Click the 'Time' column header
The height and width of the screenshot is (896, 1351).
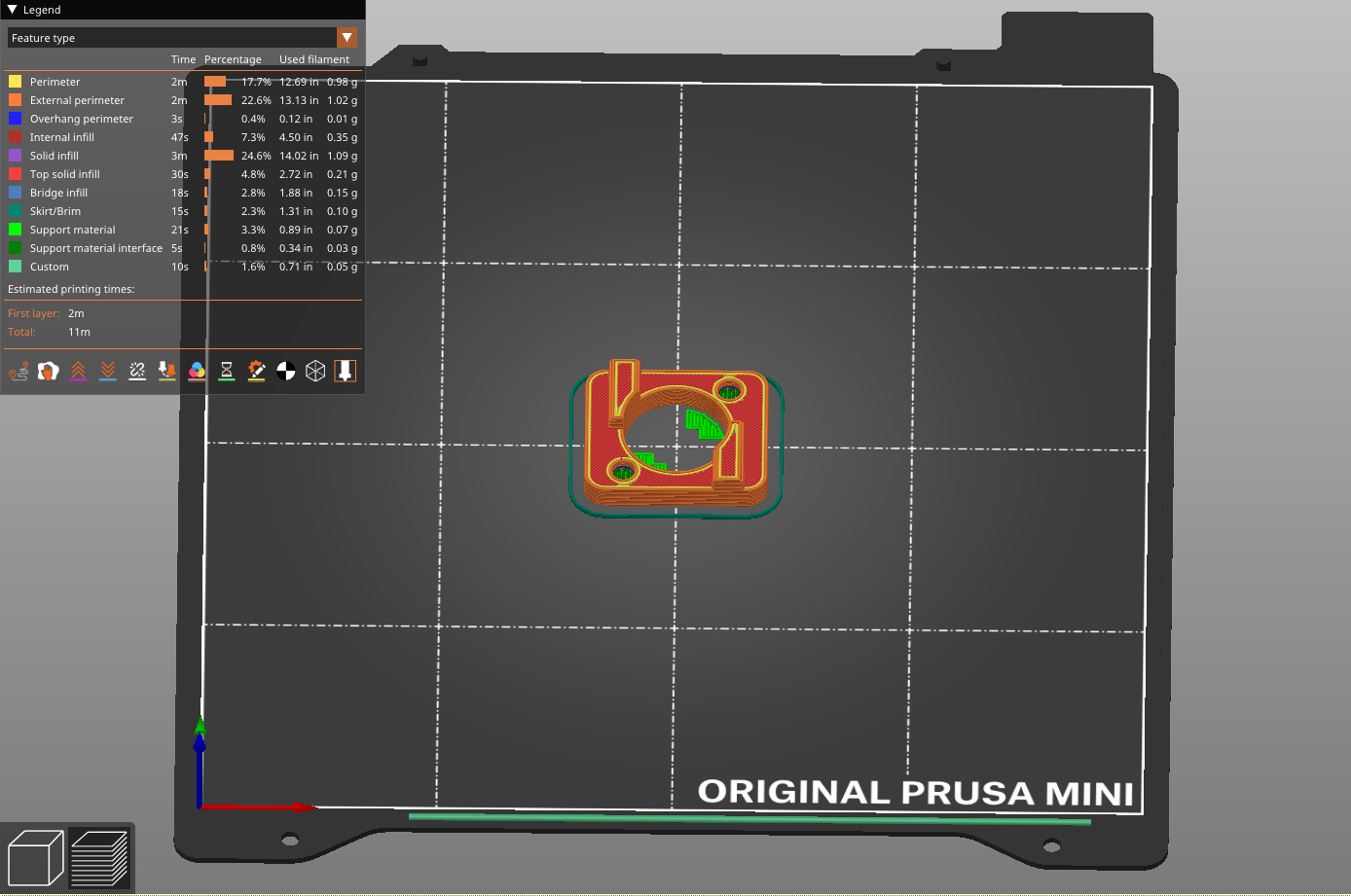(x=183, y=59)
